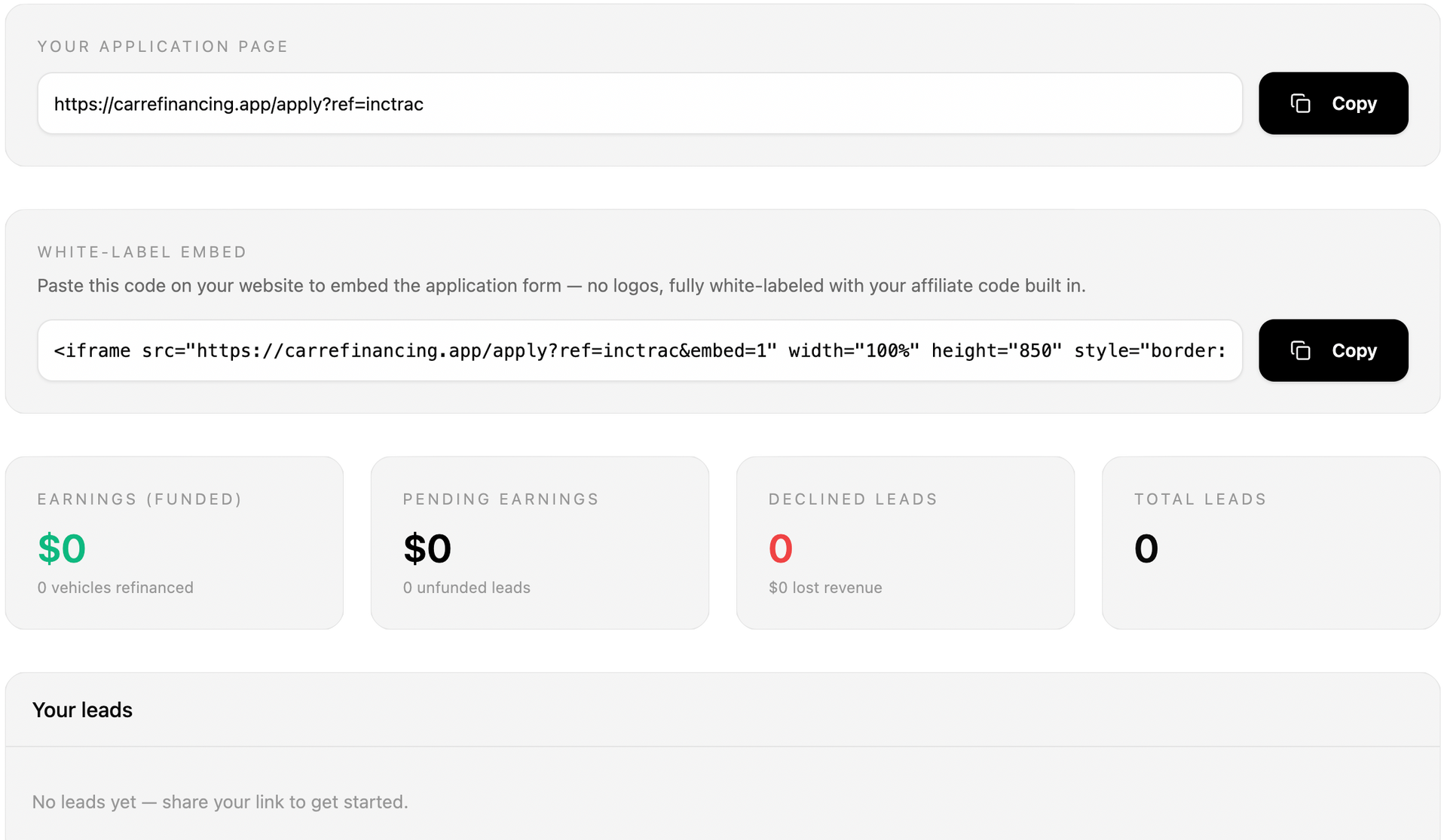Select the application page URL field

coord(640,103)
